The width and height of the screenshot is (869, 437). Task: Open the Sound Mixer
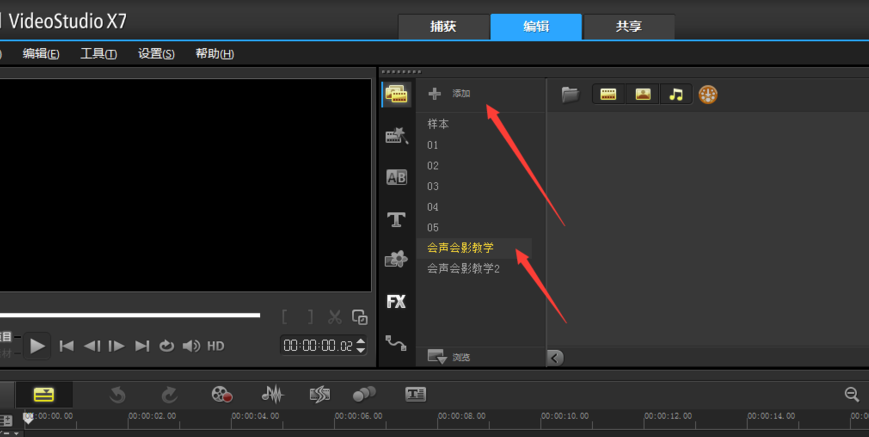click(x=272, y=394)
